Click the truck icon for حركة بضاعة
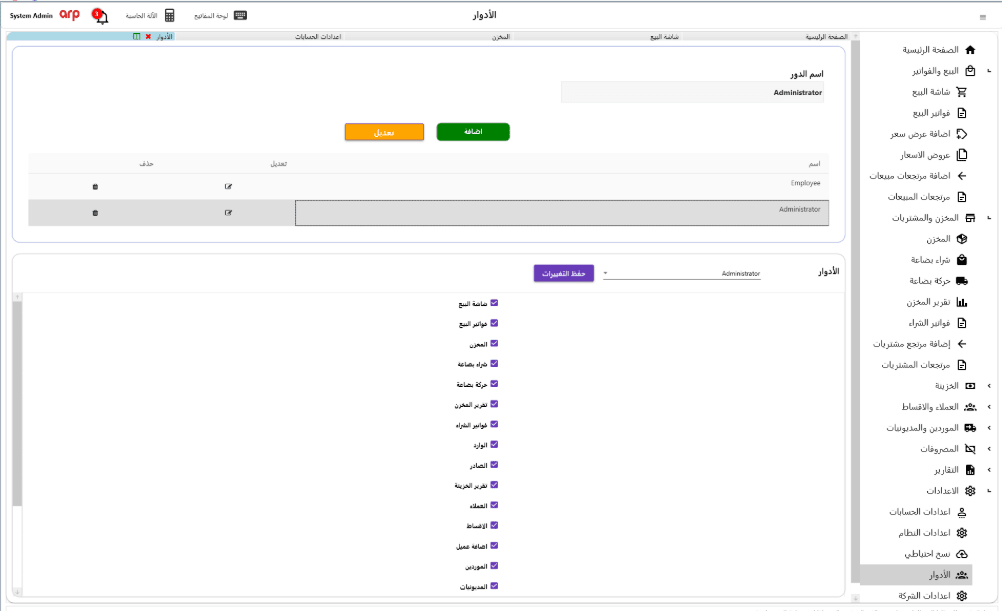The image size is (1002, 611). [962, 281]
